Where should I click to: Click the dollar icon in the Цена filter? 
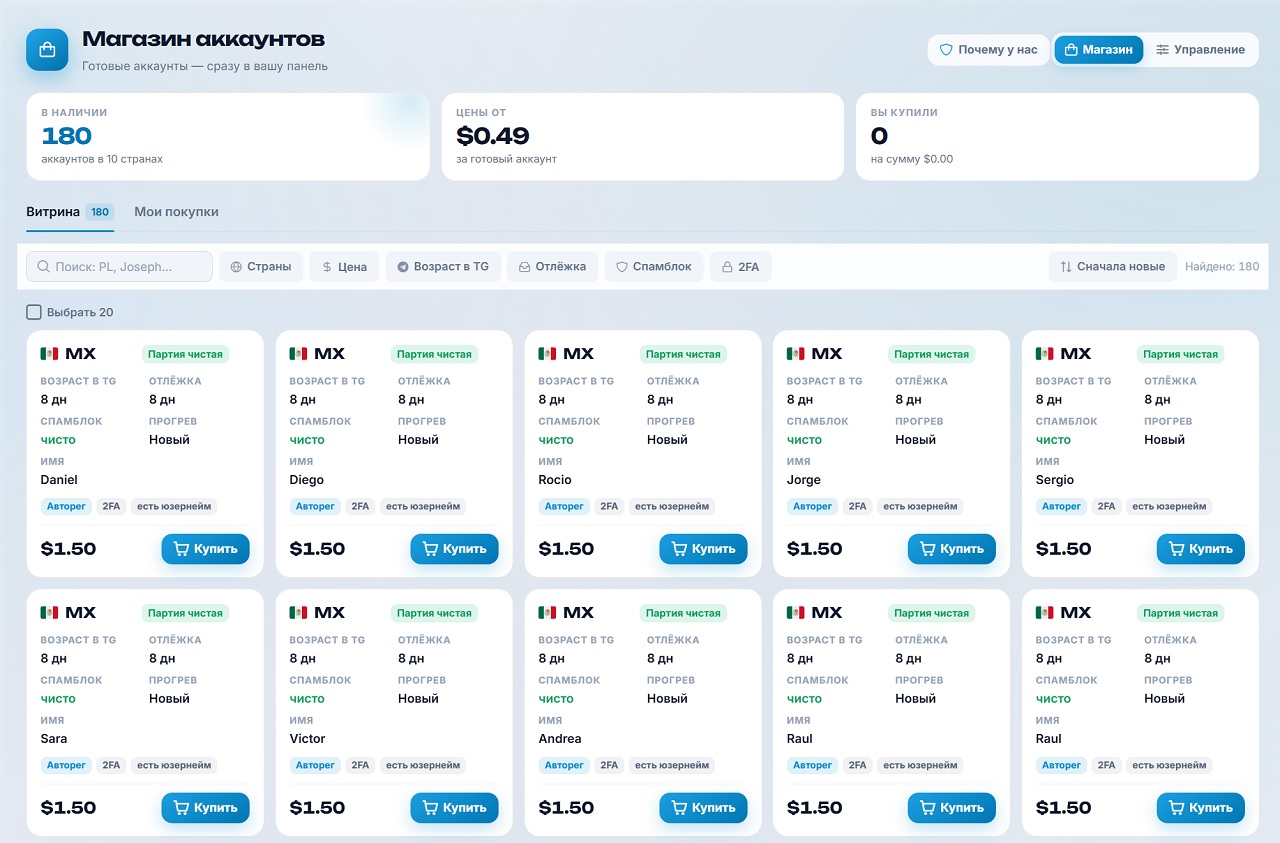[x=327, y=267]
